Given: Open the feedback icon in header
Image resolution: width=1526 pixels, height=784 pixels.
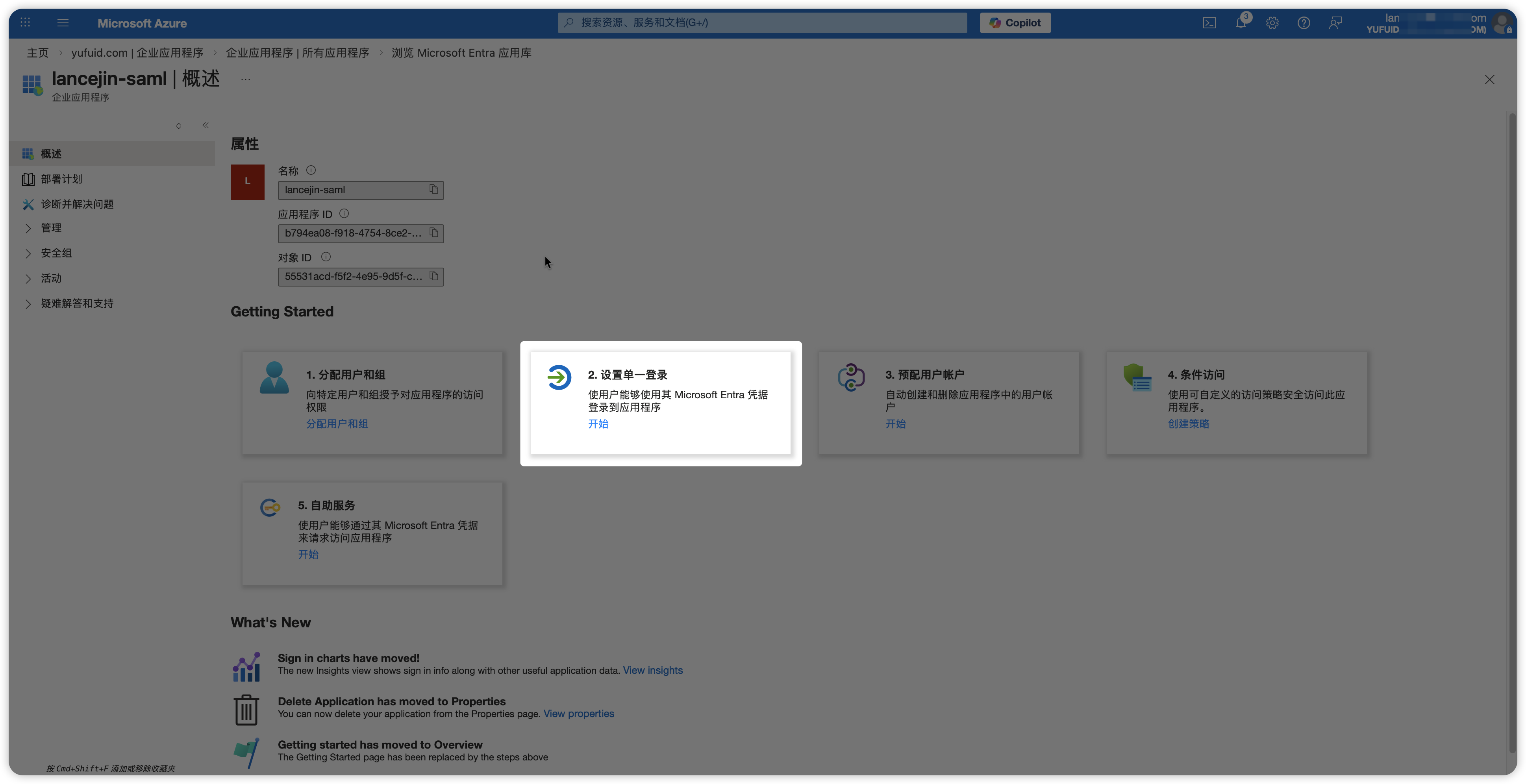Looking at the screenshot, I should coord(1335,23).
